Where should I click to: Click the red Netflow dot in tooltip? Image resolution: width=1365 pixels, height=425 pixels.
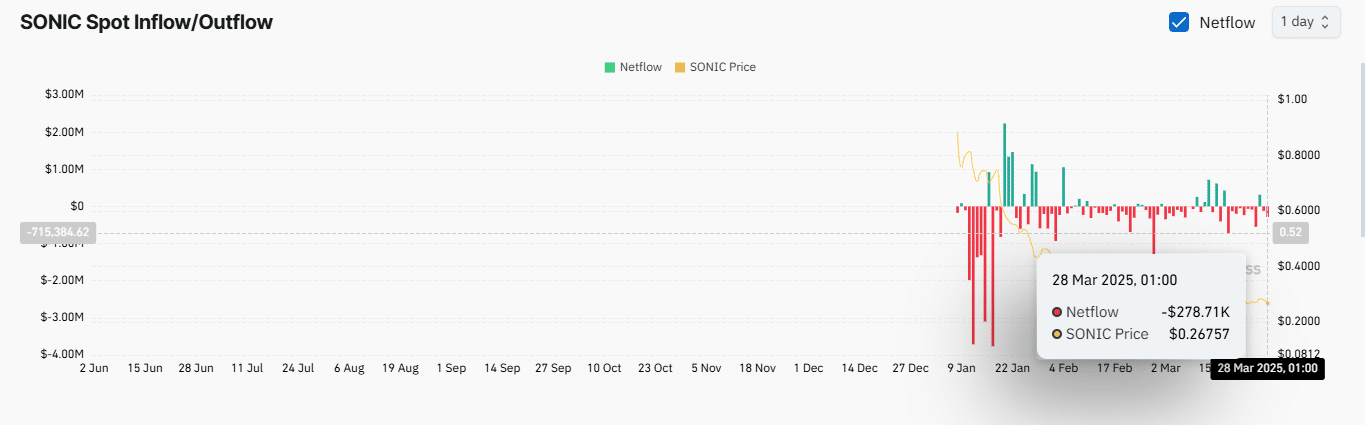click(1057, 312)
